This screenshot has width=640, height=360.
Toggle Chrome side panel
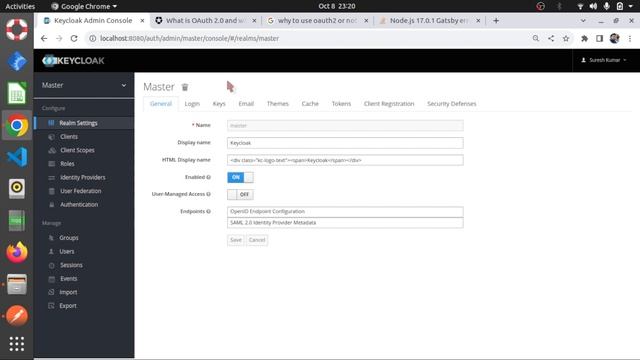coord(599,38)
